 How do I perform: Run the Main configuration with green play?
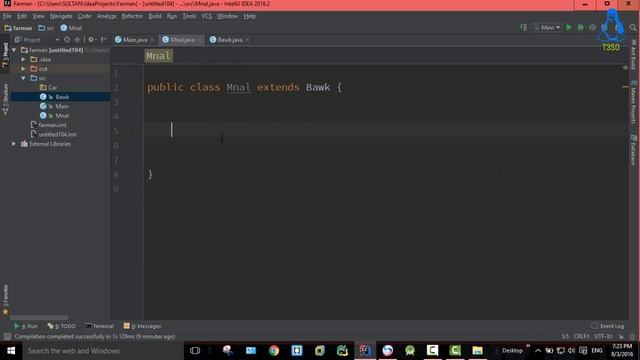569,27
